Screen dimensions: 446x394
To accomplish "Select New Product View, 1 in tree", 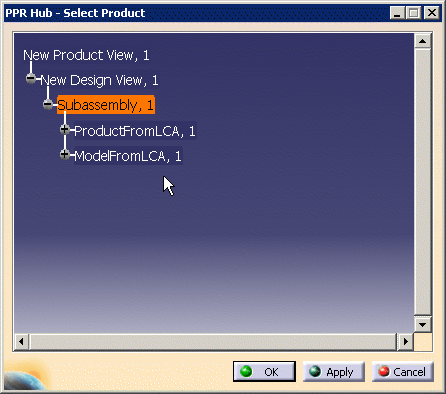I will click(86, 55).
